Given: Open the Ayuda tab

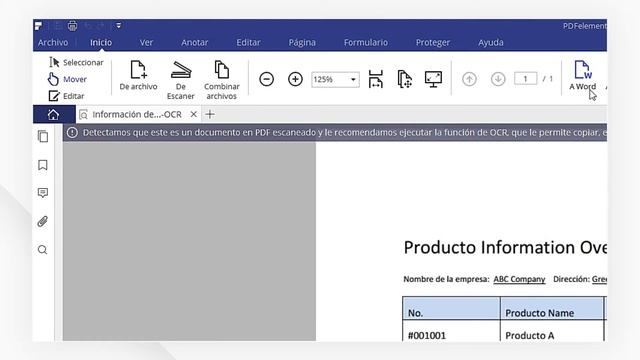Looking at the screenshot, I should click(x=491, y=42).
